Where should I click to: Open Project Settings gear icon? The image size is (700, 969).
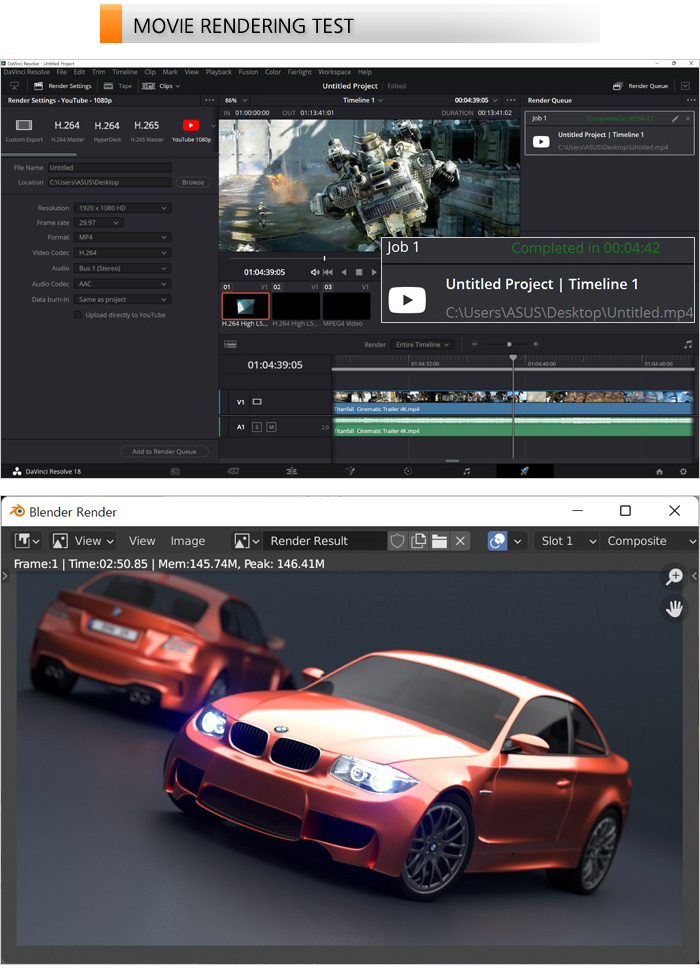(x=683, y=472)
